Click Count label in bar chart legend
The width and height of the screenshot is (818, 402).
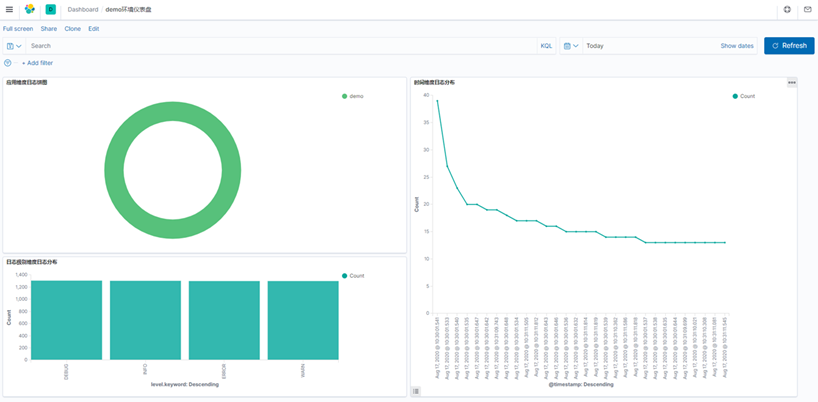click(357, 276)
